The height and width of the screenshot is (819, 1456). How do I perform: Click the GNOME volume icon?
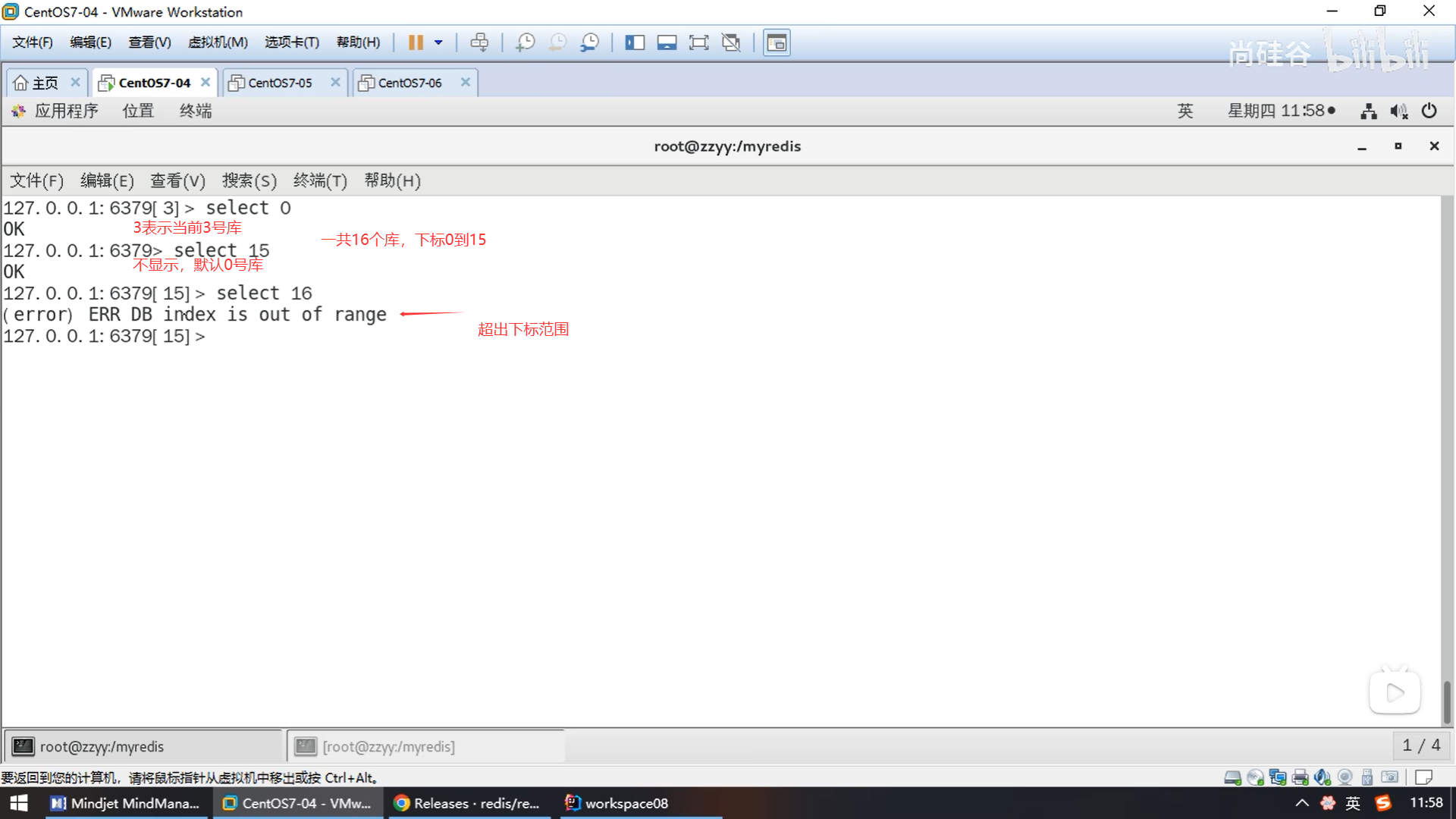1398,111
